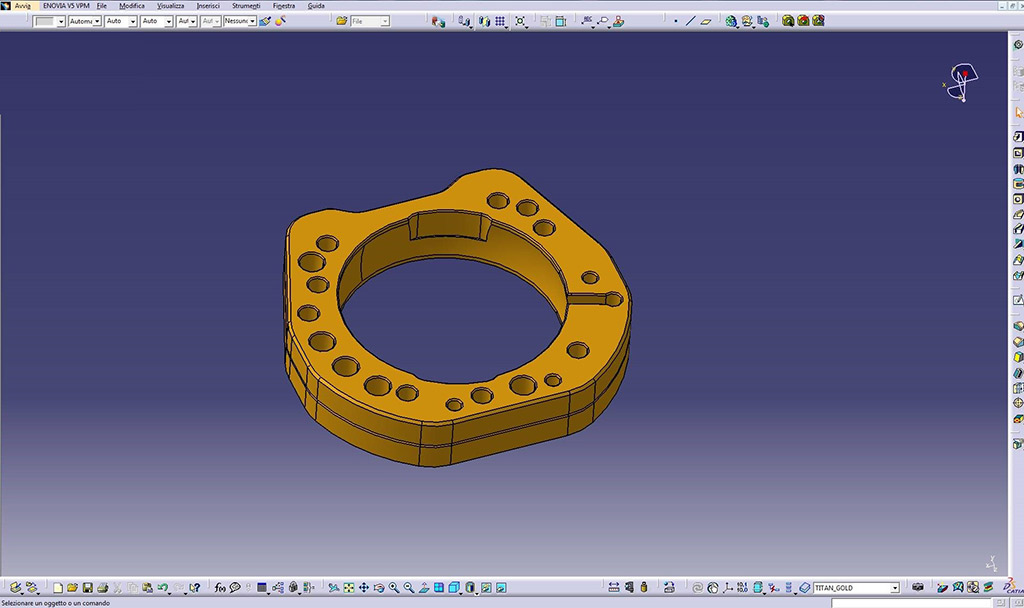Click the graphic properties wizard icon
Image resolution: width=1024 pixels, height=608 pixels.
[x=281, y=22]
